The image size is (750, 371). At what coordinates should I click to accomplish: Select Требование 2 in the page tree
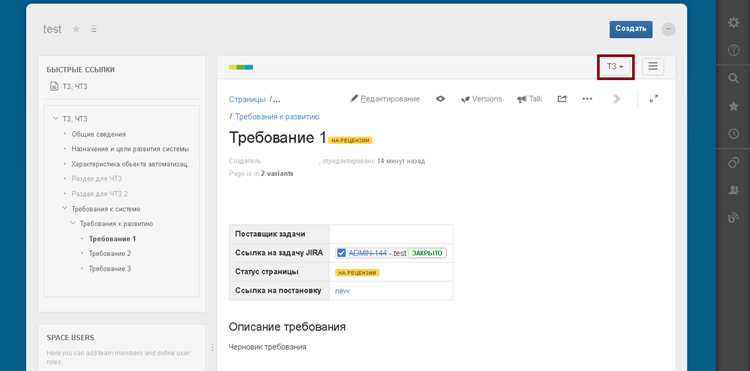coord(110,253)
